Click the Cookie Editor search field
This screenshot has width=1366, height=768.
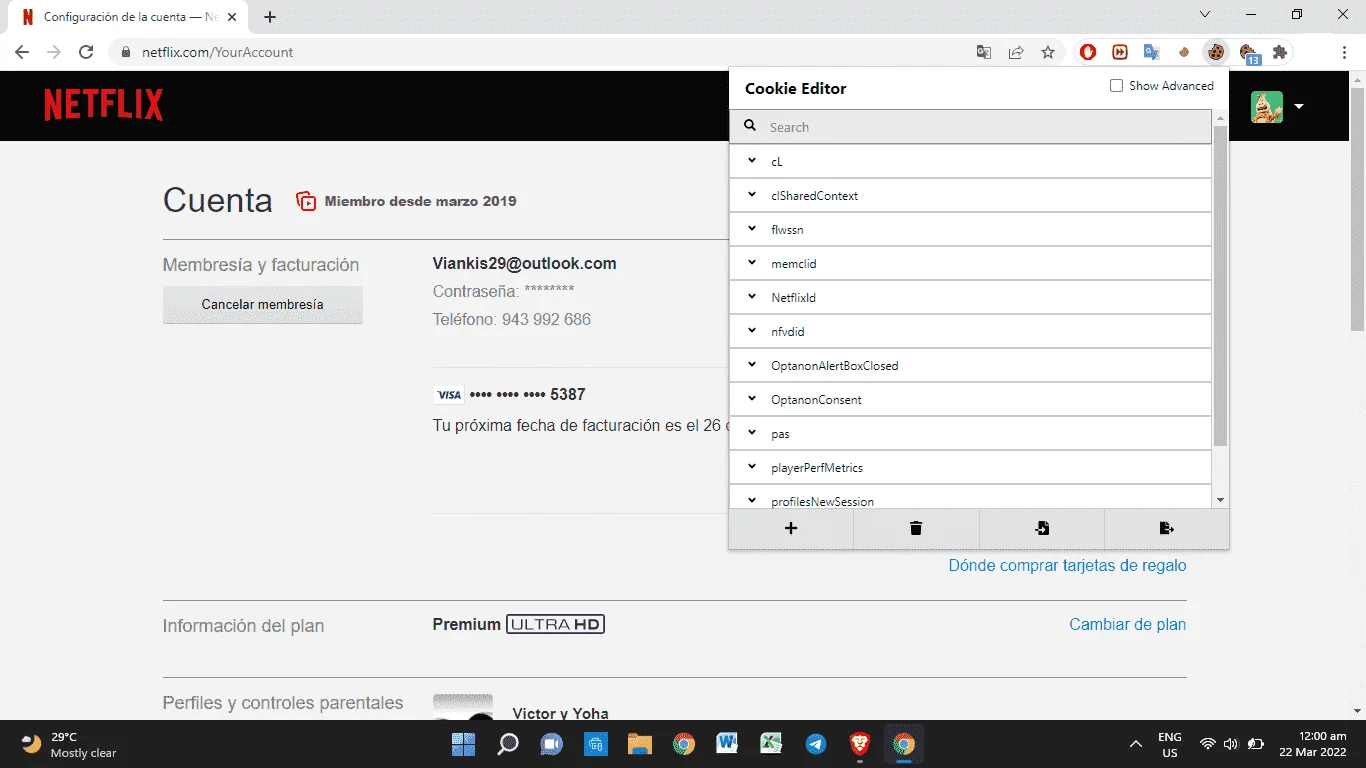coord(971,127)
